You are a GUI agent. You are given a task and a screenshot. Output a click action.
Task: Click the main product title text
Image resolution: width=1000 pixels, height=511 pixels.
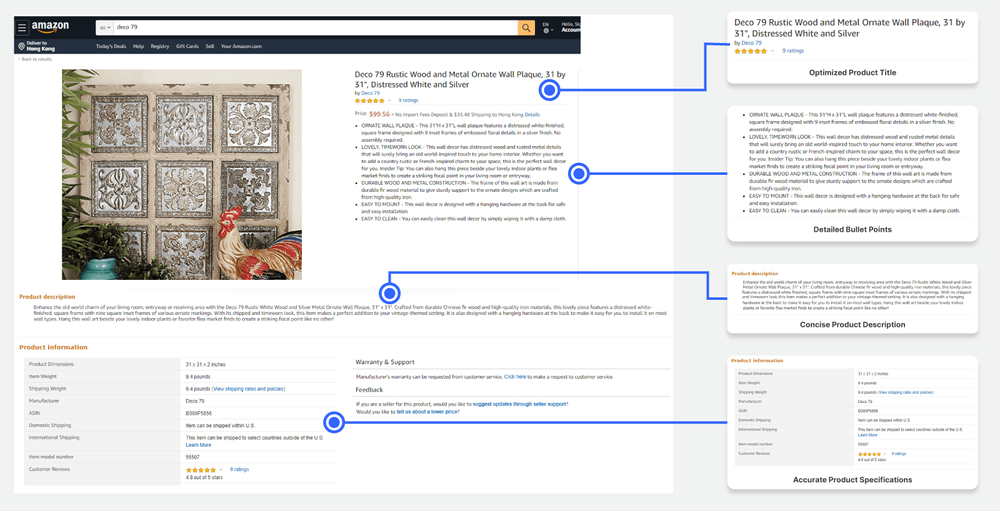tap(460, 79)
